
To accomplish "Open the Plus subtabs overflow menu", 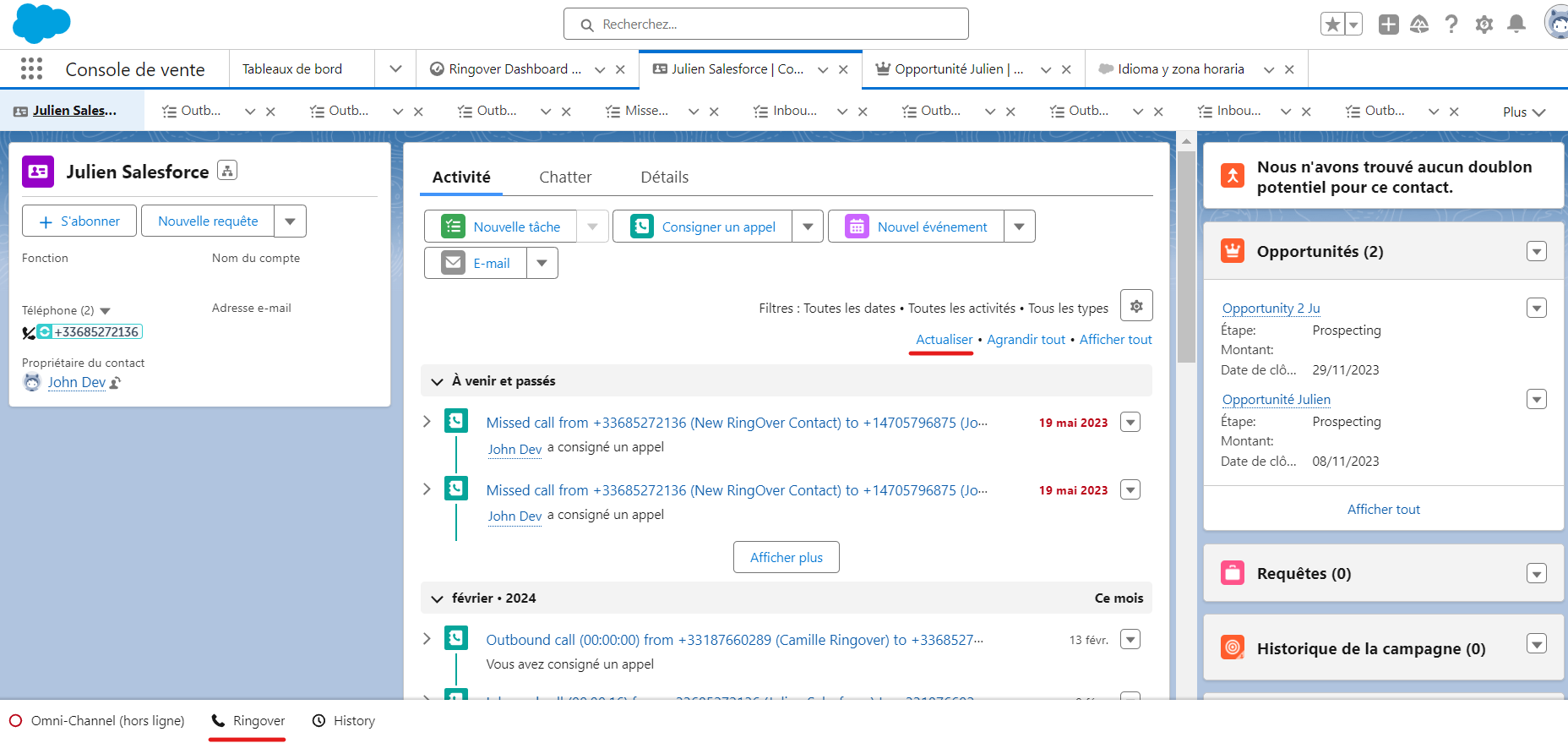I will point(1524,112).
